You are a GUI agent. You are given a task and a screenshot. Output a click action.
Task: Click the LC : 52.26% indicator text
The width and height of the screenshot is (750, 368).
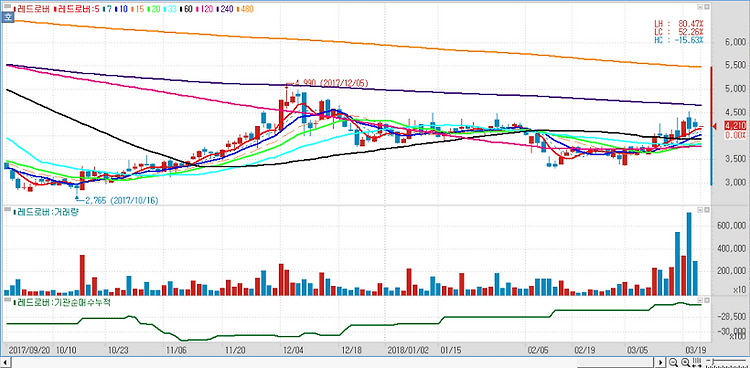pos(679,32)
